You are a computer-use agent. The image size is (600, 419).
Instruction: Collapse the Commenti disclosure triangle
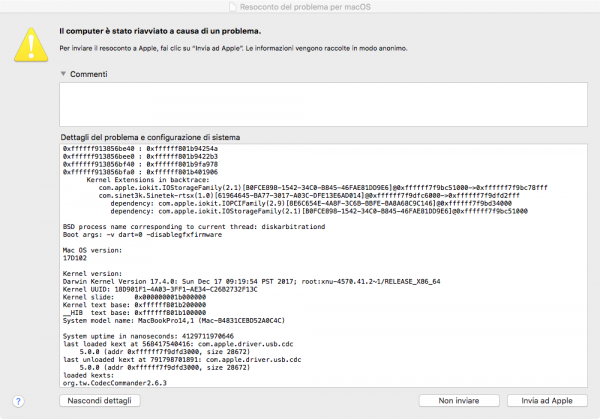pyautogui.click(x=63, y=73)
